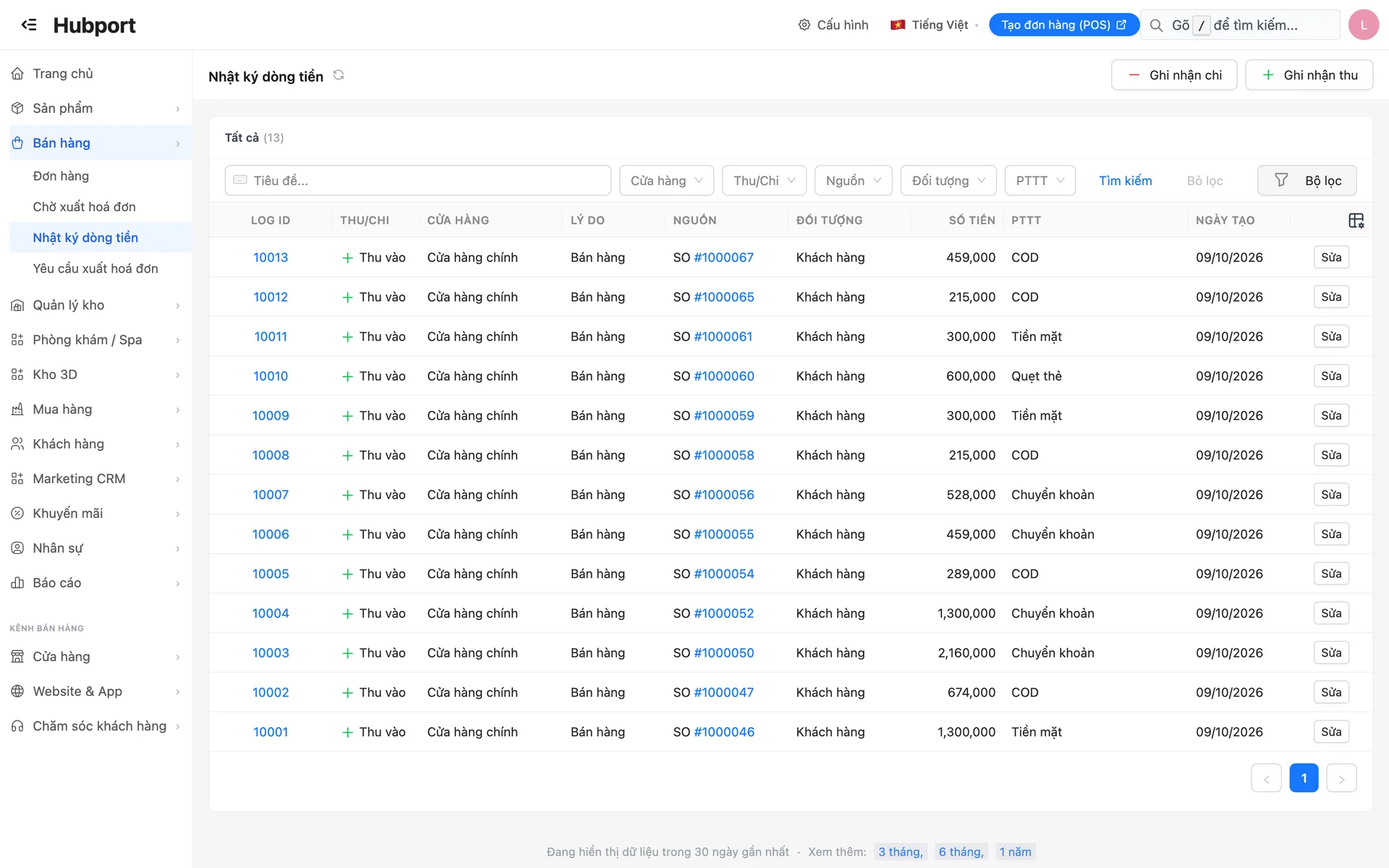
Task: Click the Khuyến mãi discount icon
Action: point(17,514)
